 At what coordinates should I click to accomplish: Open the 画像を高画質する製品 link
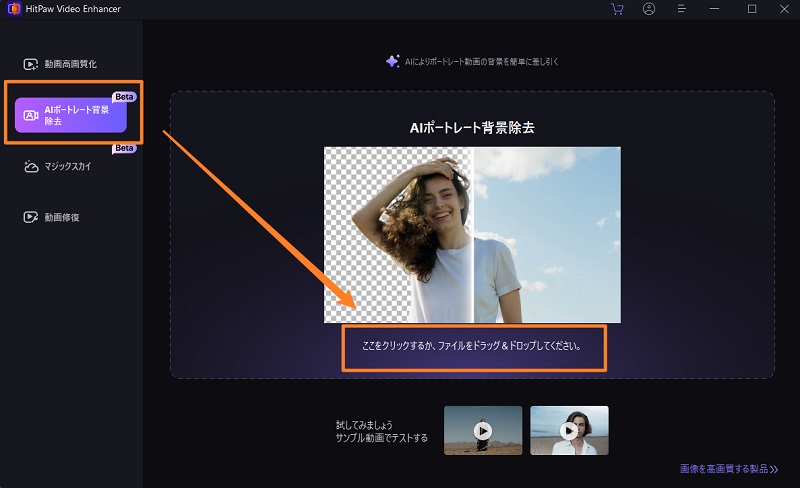[x=727, y=468]
